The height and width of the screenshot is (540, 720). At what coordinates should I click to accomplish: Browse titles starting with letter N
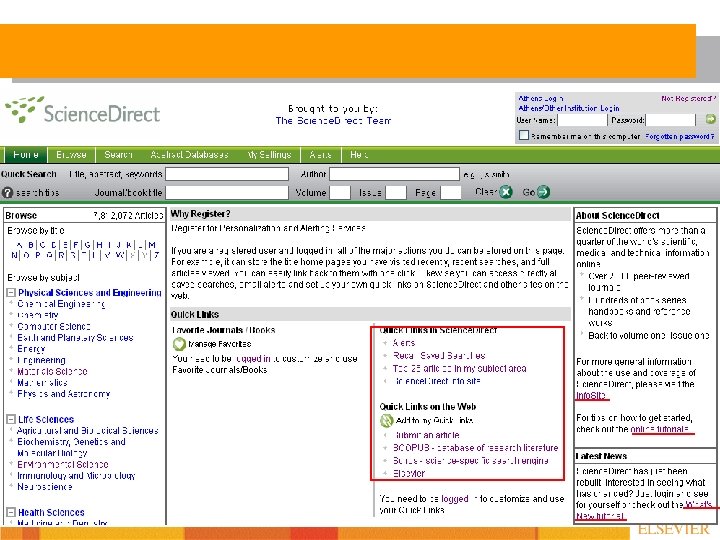pos(14,255)
